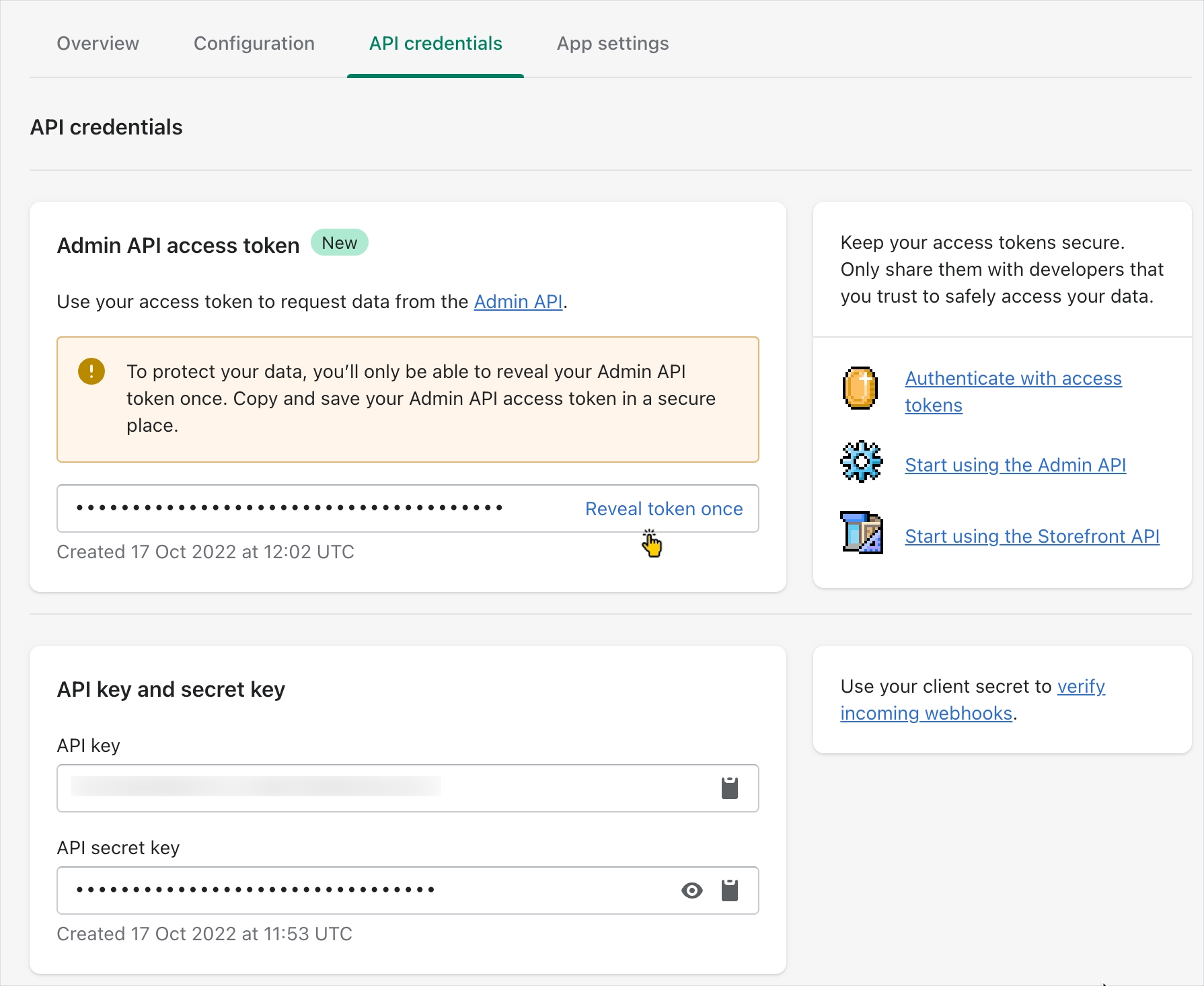The image size is (1204, 986).
Task: Click the gold coin authentication icon
Action: pyautogui.click(x=860, y=388)
